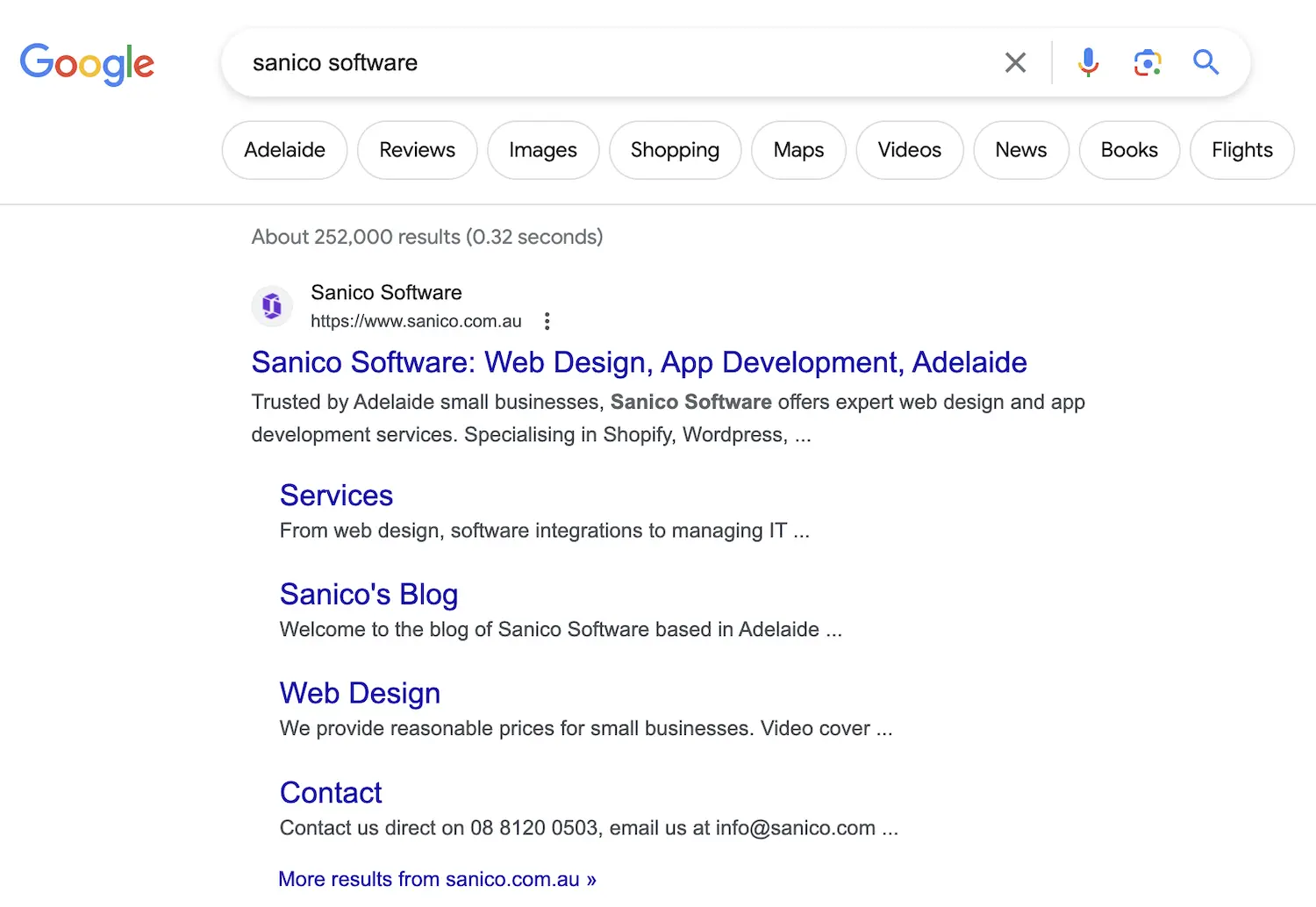
Task: Select the Reviews filter chip
Action: (418, 150)
